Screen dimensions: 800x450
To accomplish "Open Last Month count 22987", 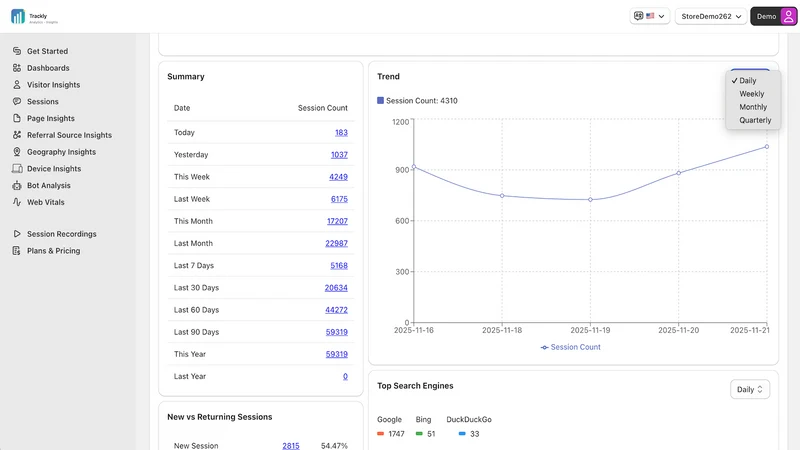I will (337, 243).
